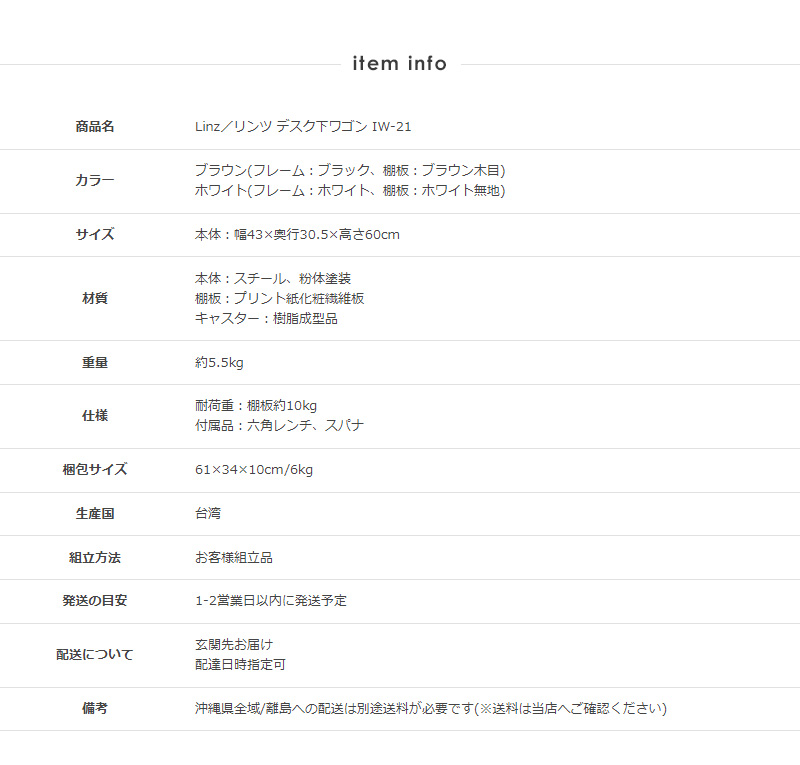Screen dimensions: 800x765
Task: Select the product name Linz／リンツ デスク下ワゴン IW-21
Action: pos(303,127)
